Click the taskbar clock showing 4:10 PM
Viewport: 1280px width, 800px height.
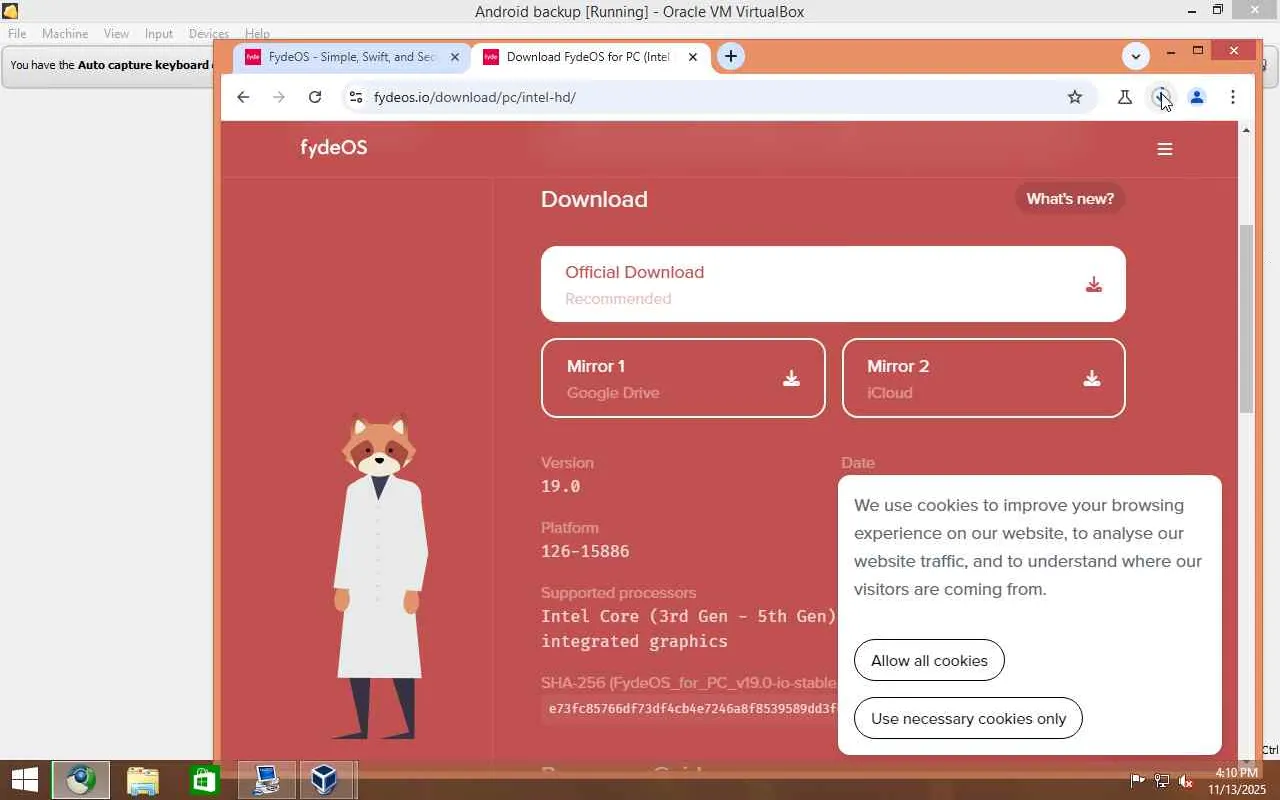pos(1237,781)
